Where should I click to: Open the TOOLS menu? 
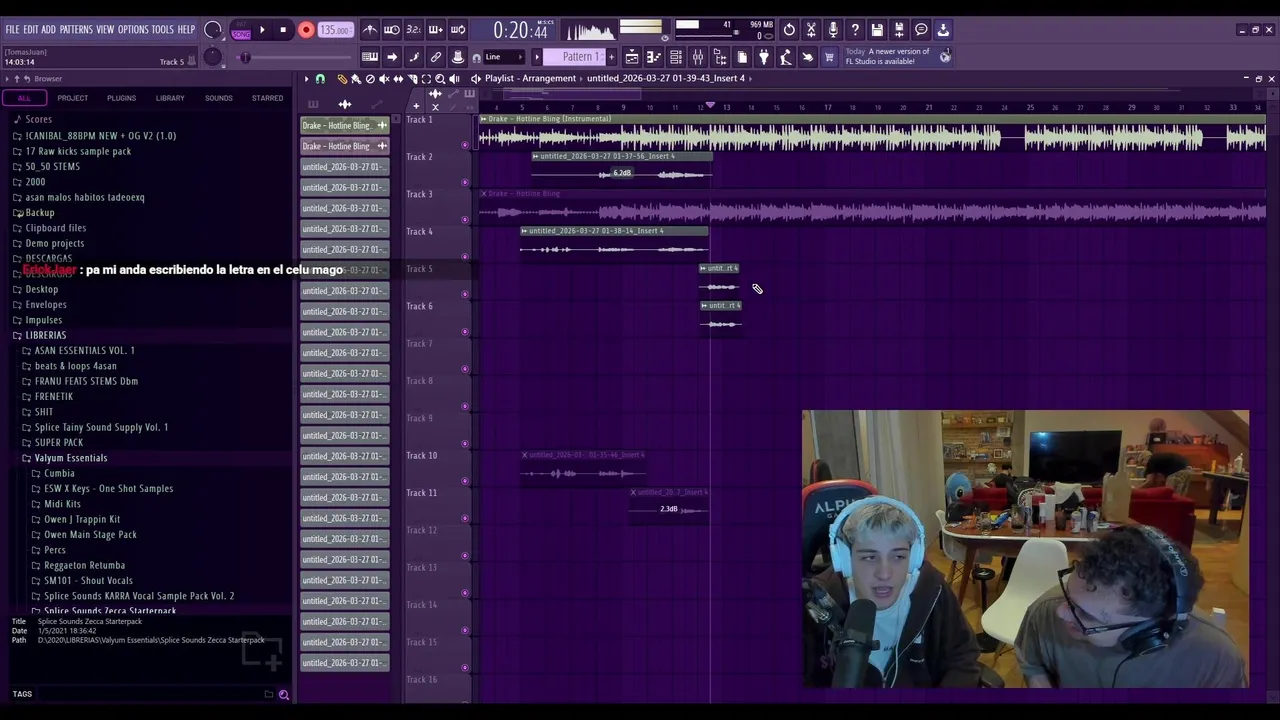click(163, 30)
